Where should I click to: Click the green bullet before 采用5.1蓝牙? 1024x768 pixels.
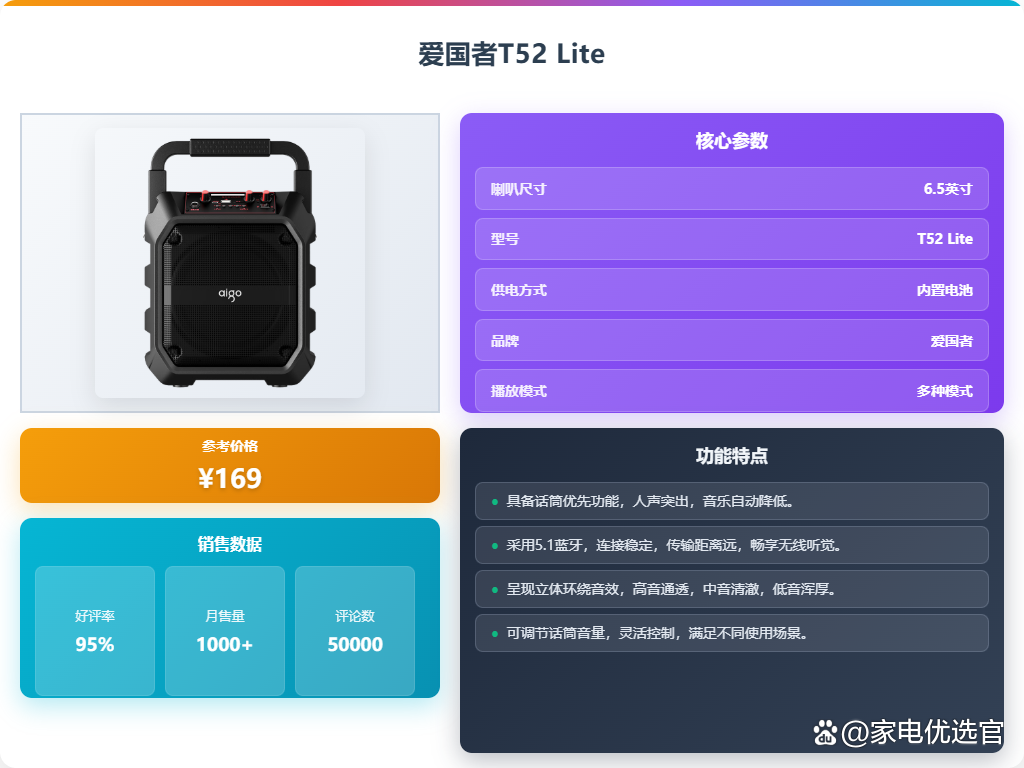(x=494, y=545)
